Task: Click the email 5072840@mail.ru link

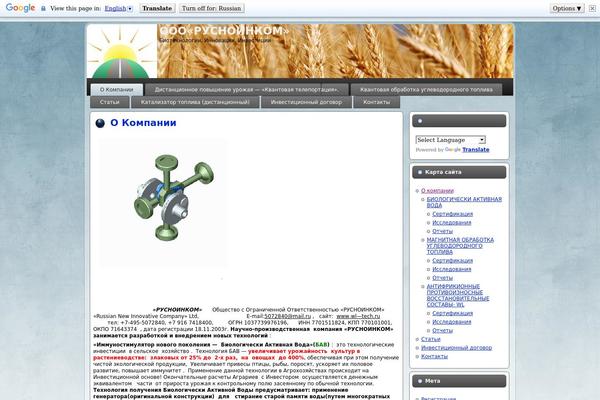Action: pos(287,316)
